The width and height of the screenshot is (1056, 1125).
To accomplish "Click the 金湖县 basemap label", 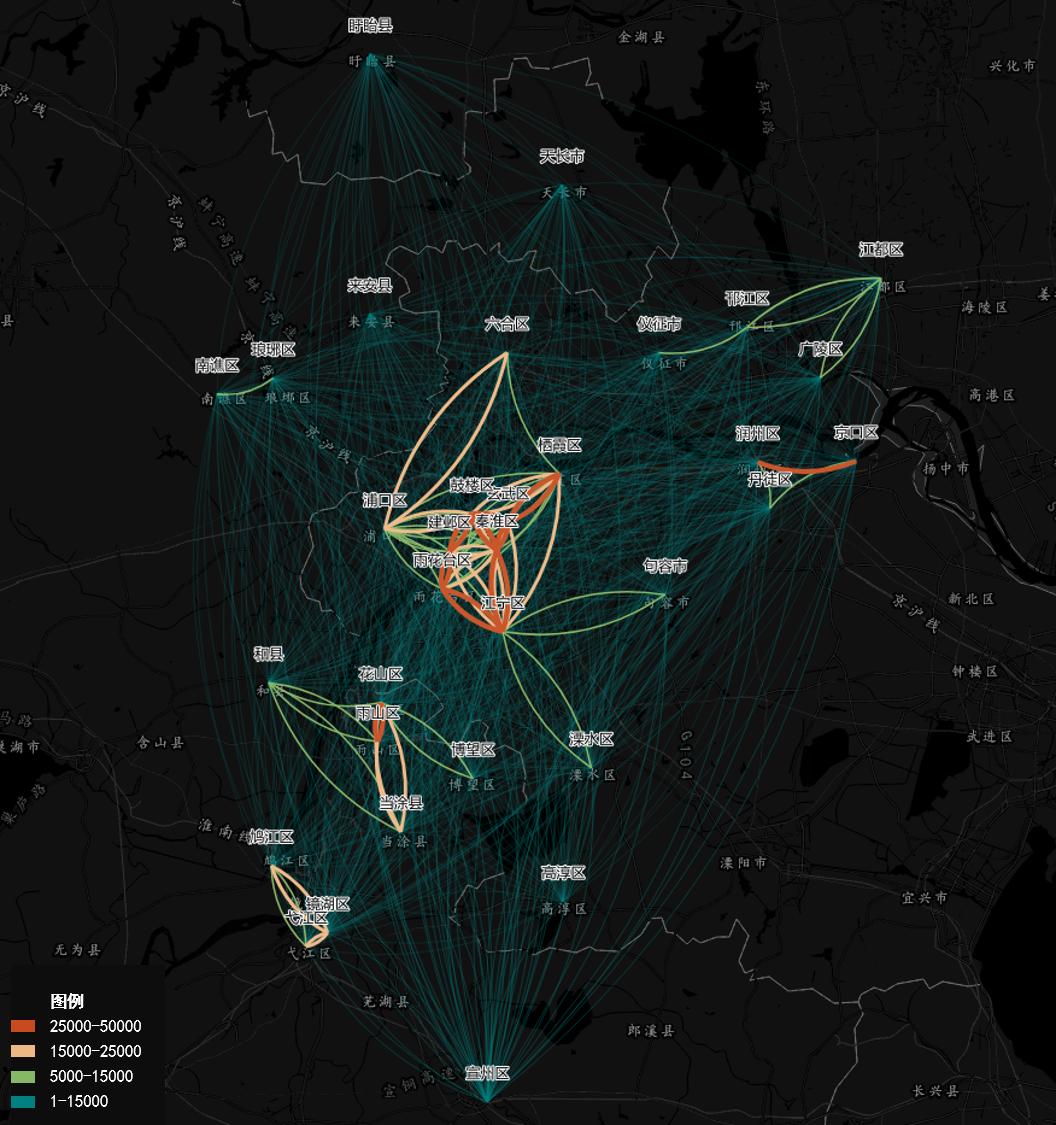I will pyautogui.click(x=642, y=37).
